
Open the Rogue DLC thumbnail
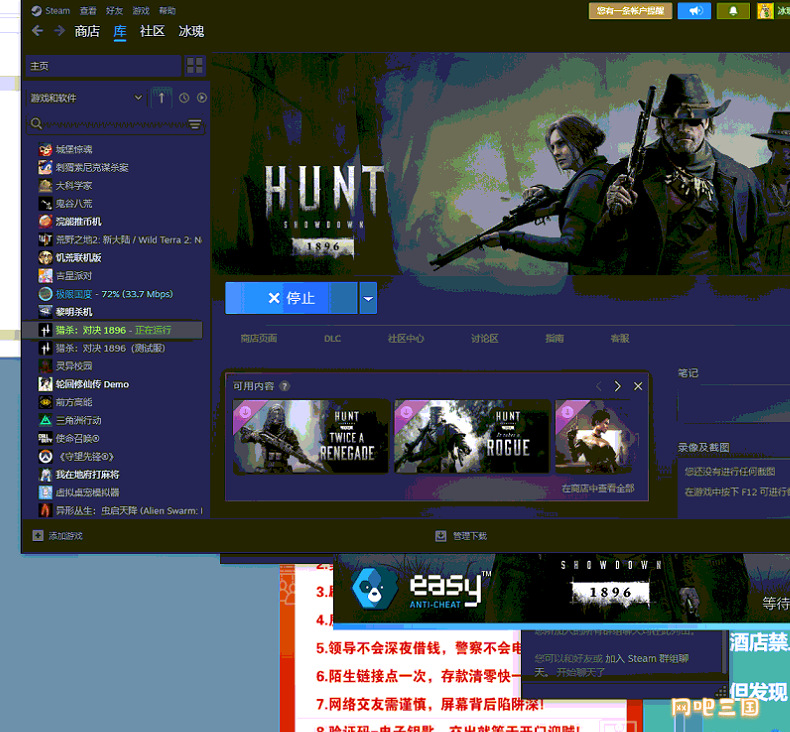pos(472,437)
